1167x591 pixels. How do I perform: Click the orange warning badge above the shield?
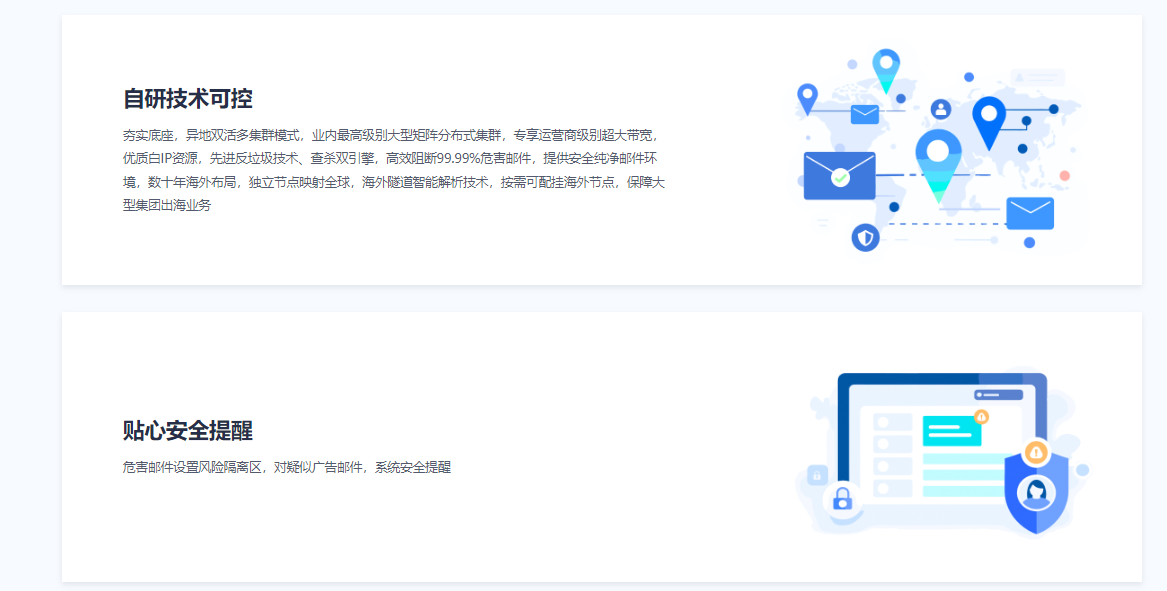pyautogui.click(x=1036, y=453)
